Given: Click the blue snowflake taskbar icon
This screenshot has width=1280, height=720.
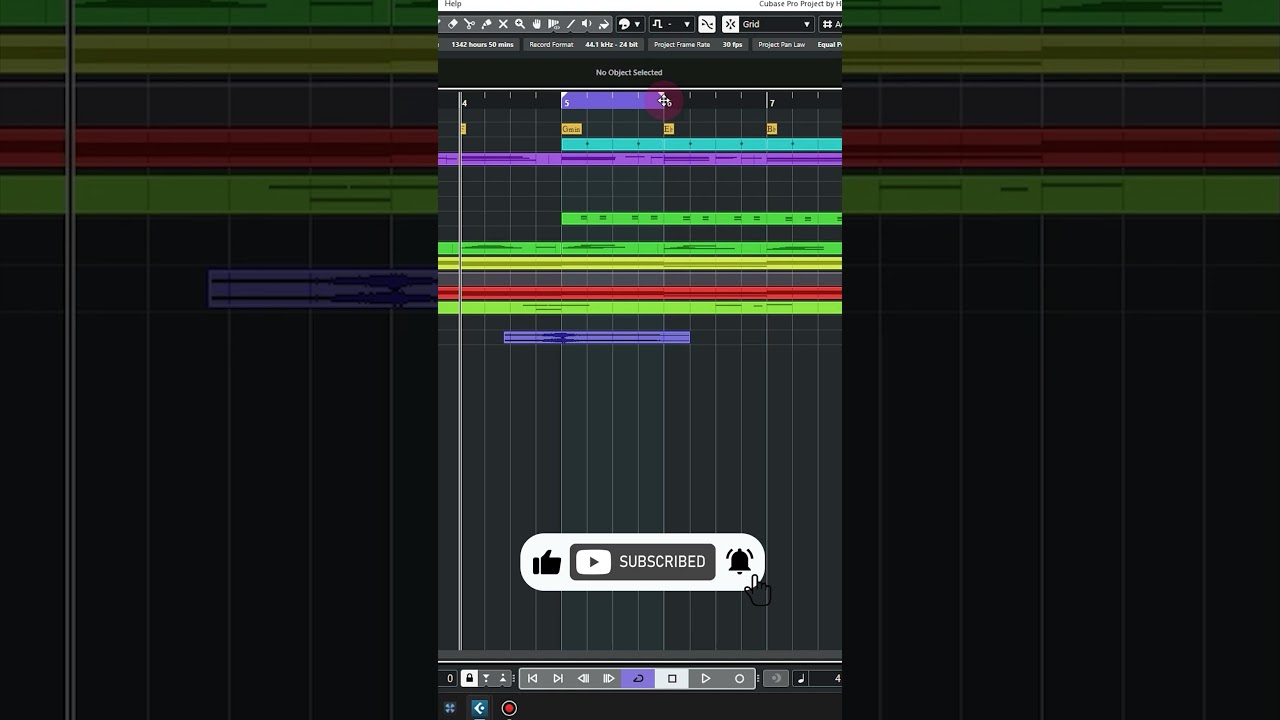Looking at the screenshot, I should pyautogui.click(x=450, y=708).
